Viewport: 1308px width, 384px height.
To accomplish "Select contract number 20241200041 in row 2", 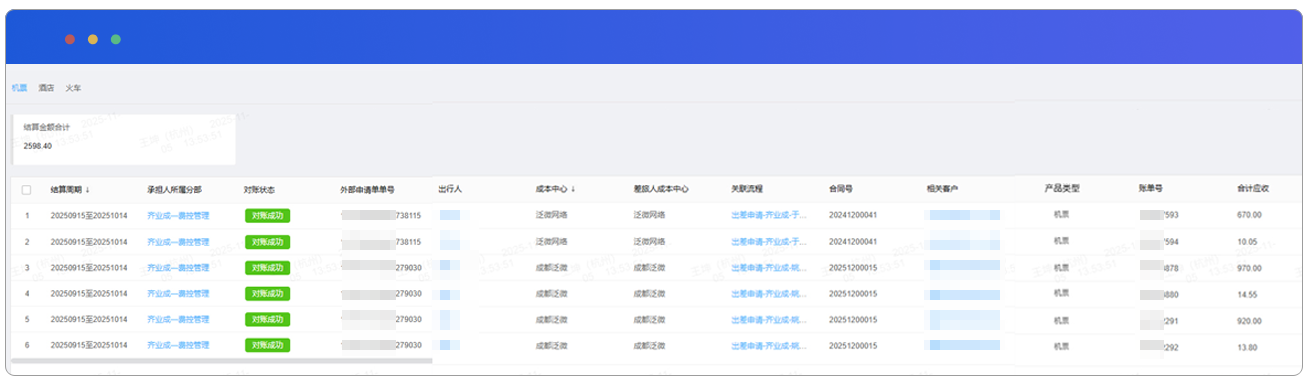I will click(x=853, y=242).
